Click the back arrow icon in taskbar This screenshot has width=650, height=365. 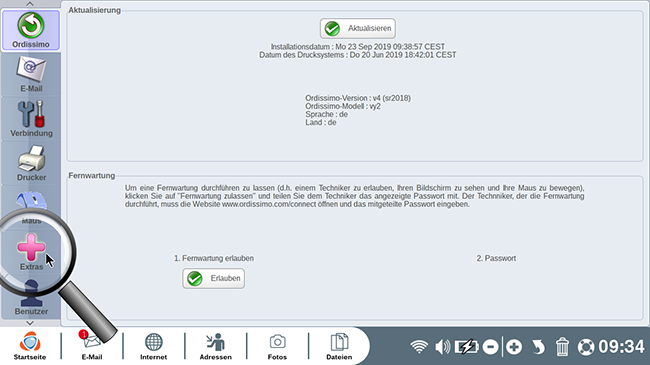pos(538,347)
